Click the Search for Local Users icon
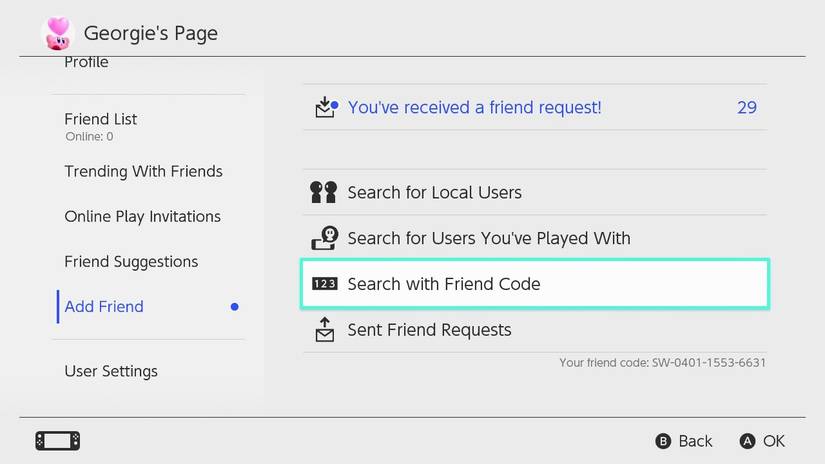825x464 pixels. pyautogui.click(x=324, y=192)
